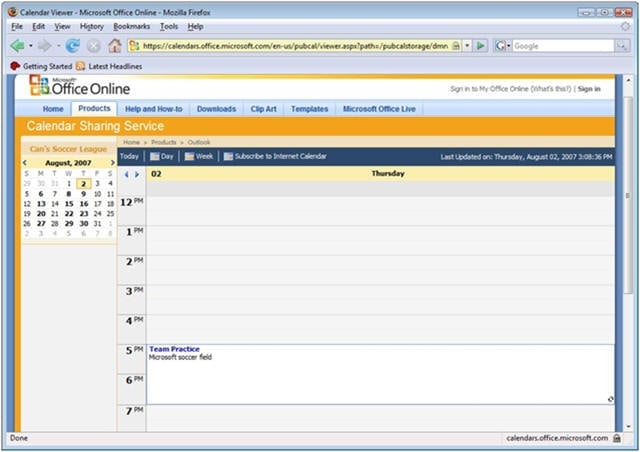This screenshot has width=640, height=452.
Task: Show next month in mini calendar
Action: pos(113,163)
